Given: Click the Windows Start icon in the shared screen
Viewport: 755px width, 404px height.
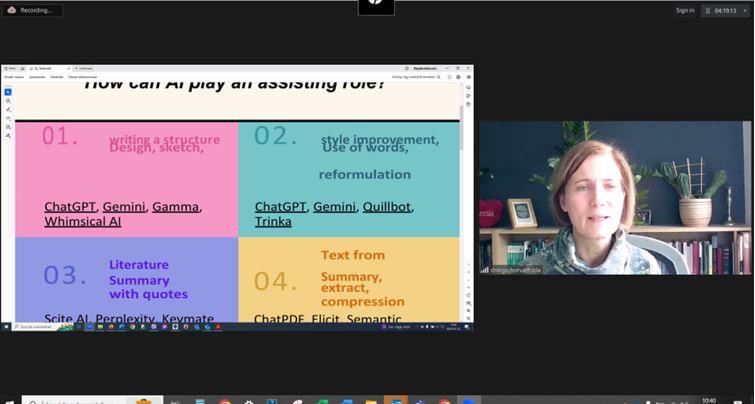Looking at the screenshot, I should click(x=6, y=326).
